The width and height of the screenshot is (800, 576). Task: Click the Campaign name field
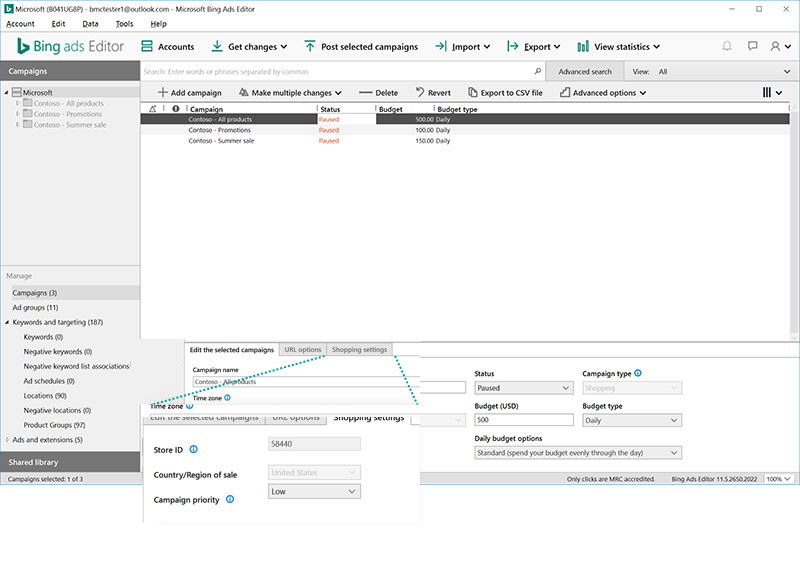pyautogui.click(x=306, y=382)
